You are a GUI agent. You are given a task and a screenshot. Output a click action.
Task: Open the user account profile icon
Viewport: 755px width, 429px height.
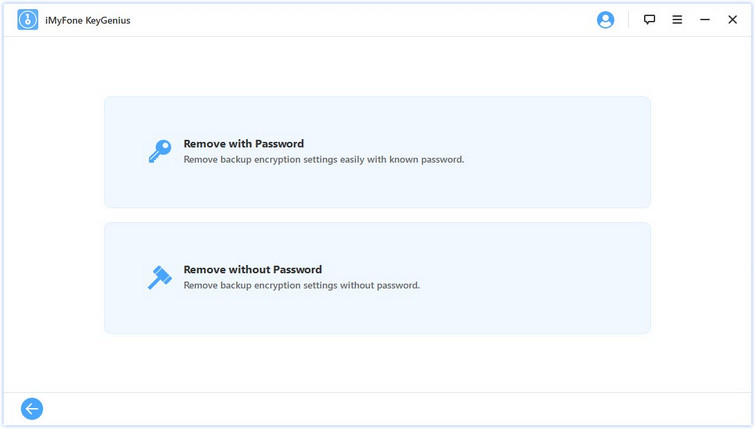(x=605, y=20)
